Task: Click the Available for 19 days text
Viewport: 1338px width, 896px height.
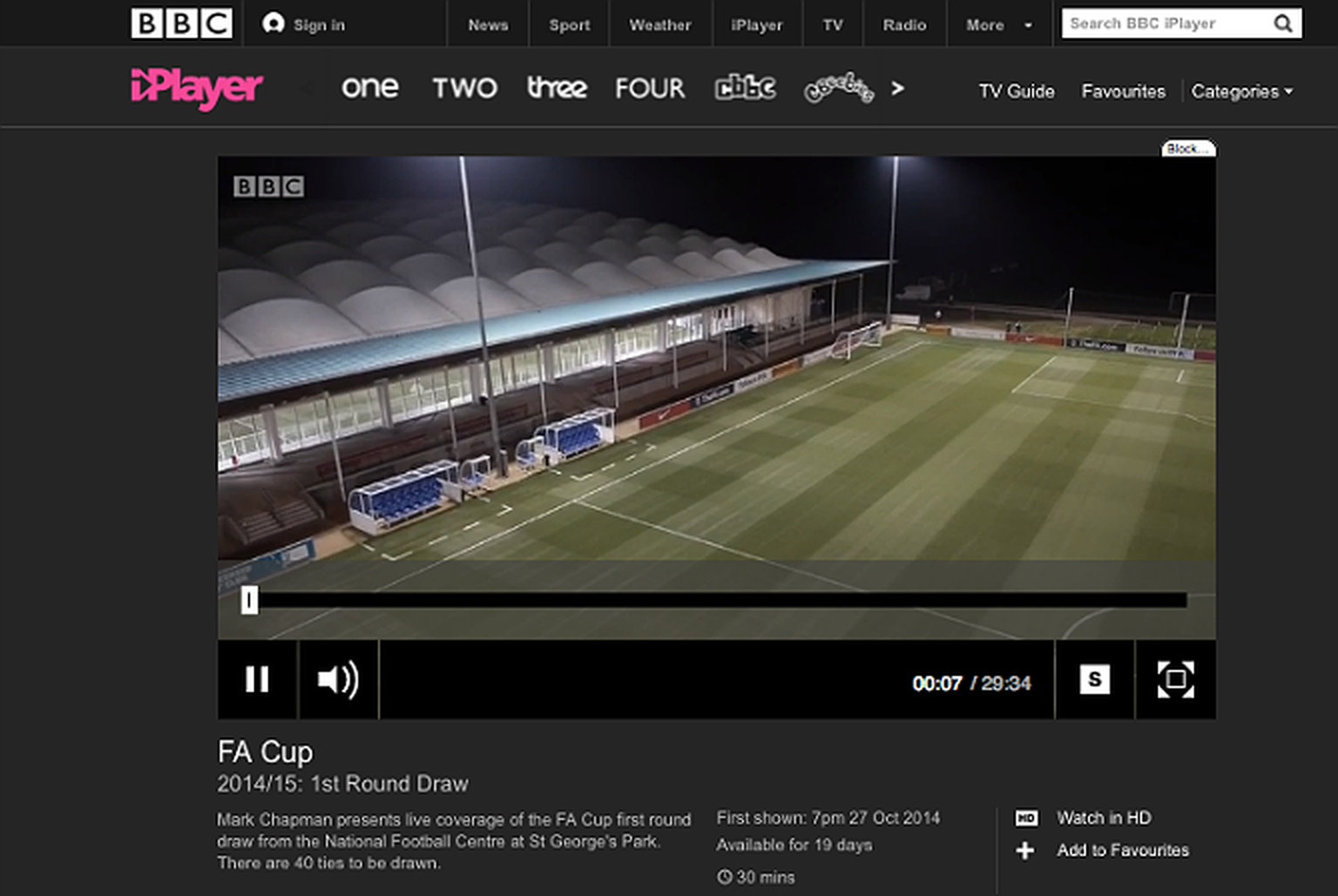Action: click(x=794, y=845)
